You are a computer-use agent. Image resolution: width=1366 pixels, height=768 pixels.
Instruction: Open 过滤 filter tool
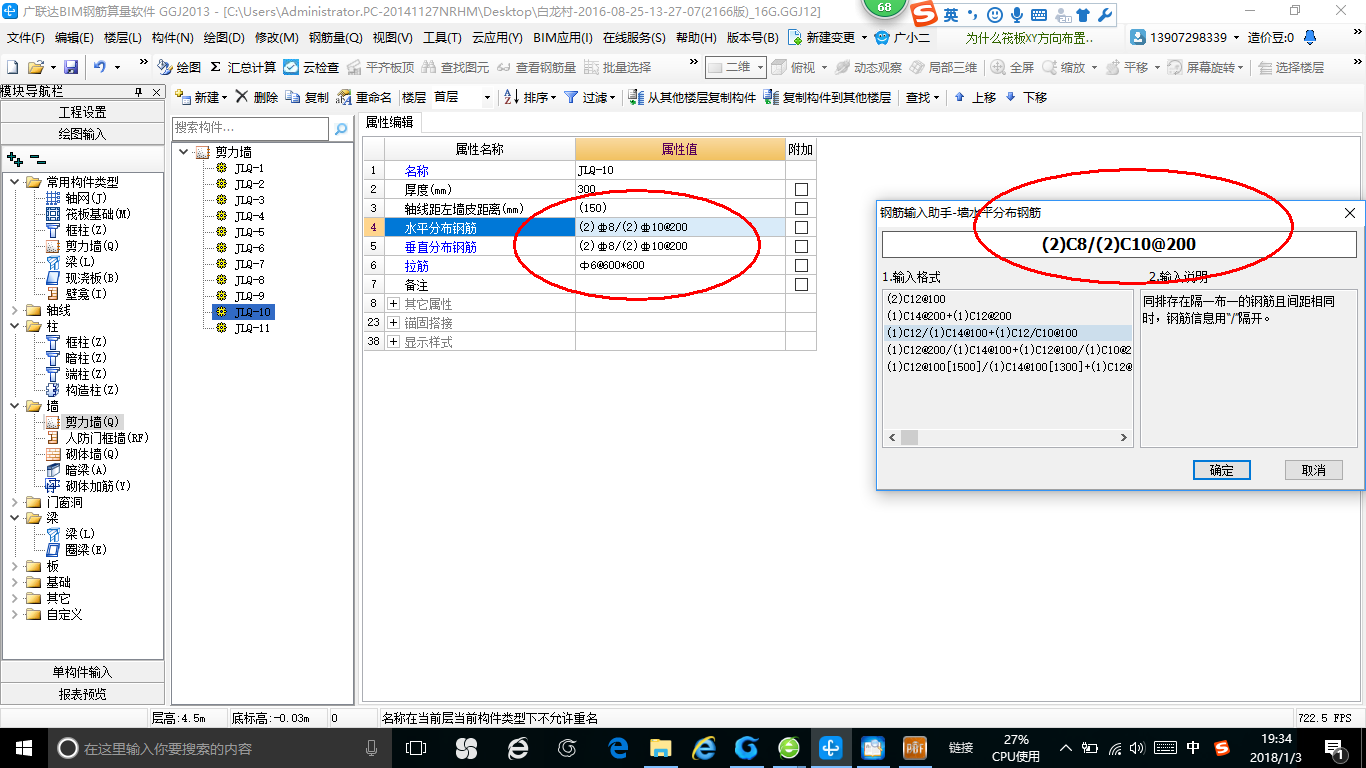point(590,97)
